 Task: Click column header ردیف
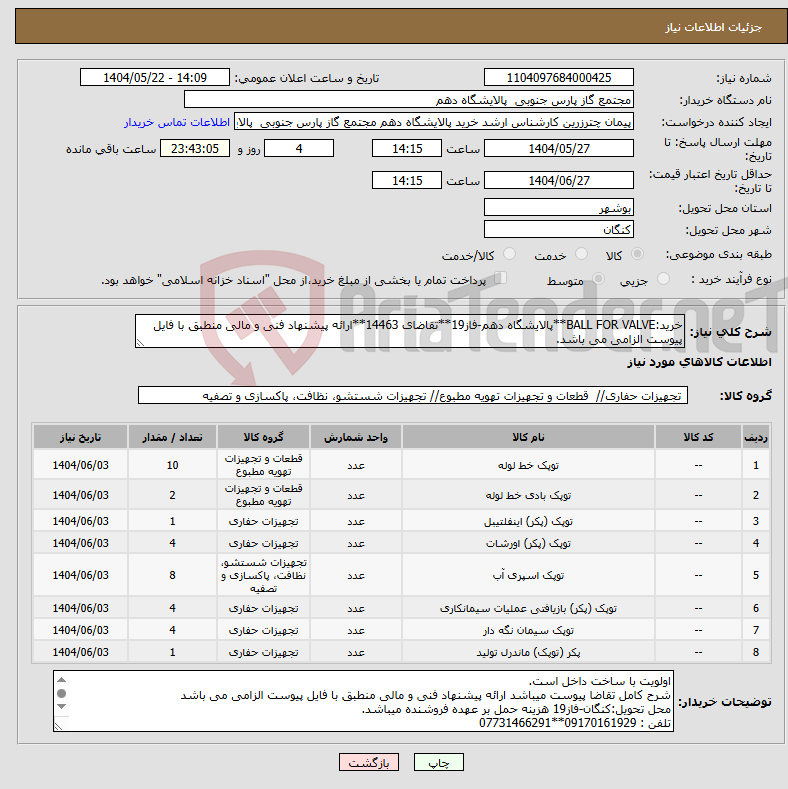[x=755, y=437]
